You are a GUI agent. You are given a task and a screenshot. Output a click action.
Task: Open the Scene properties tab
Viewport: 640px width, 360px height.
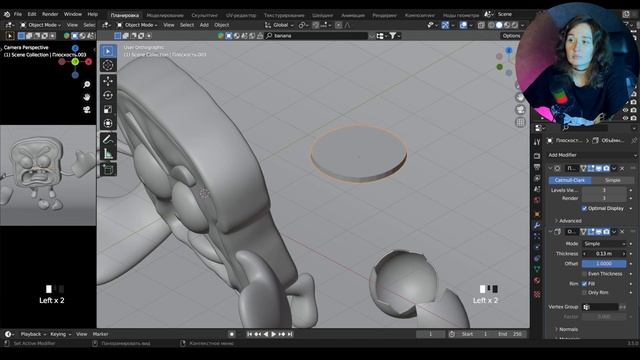(x=537, y=189)
